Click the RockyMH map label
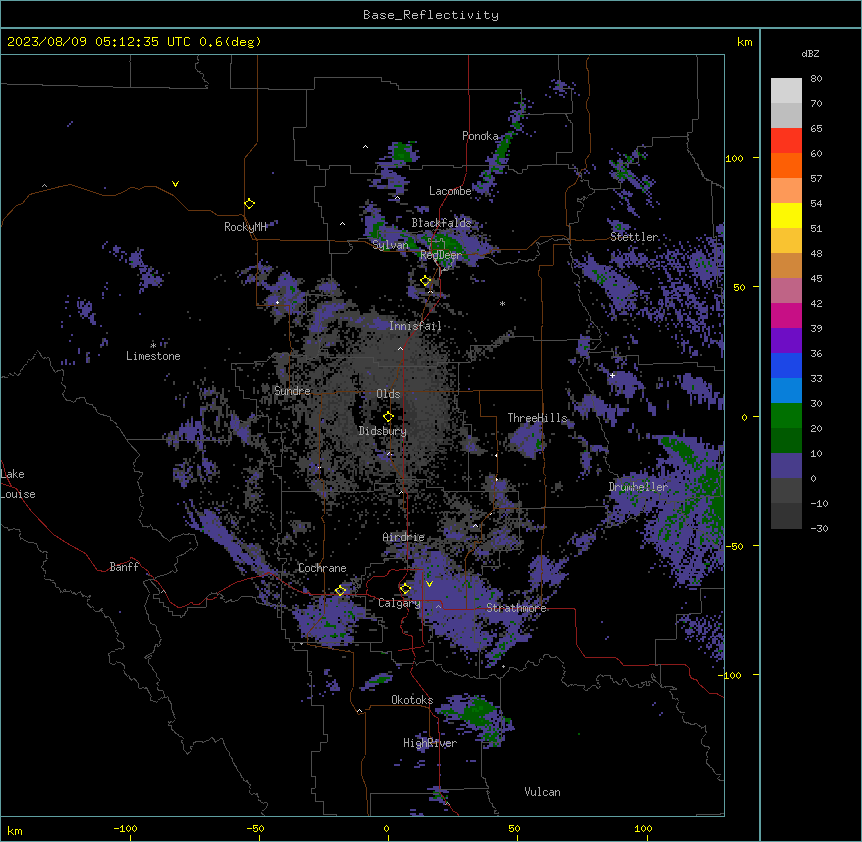This screenshot has width=862, height=842. click(x=245, y=227)
